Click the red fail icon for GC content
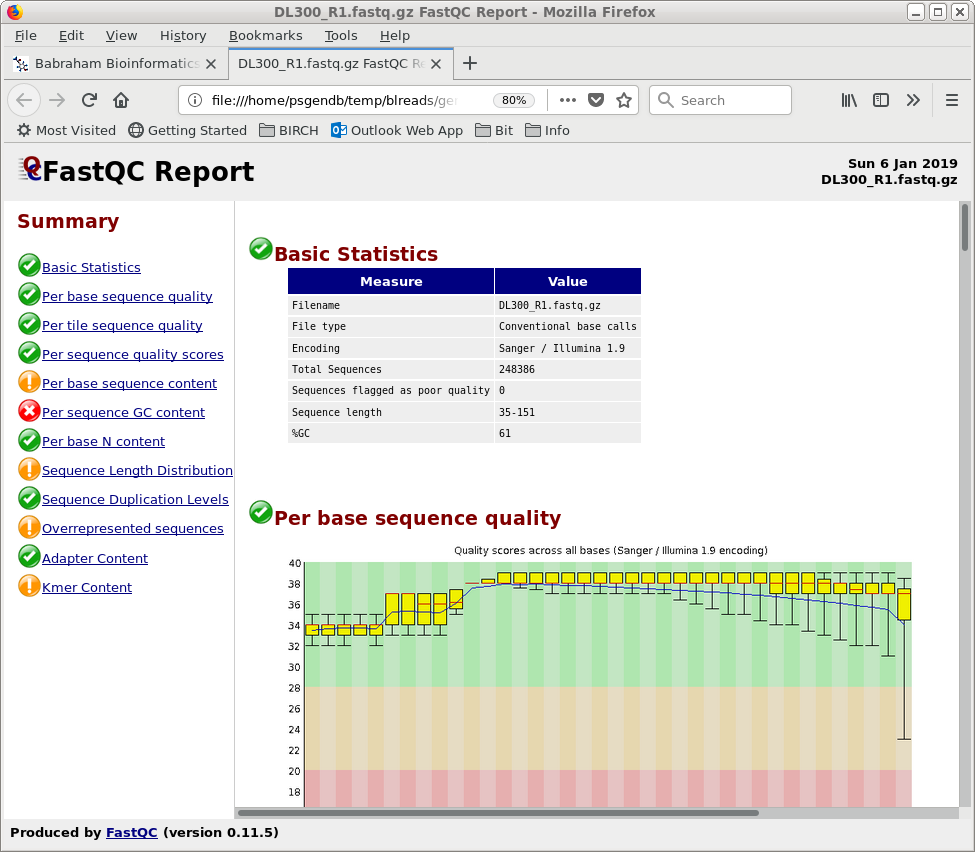 (29, 411)
